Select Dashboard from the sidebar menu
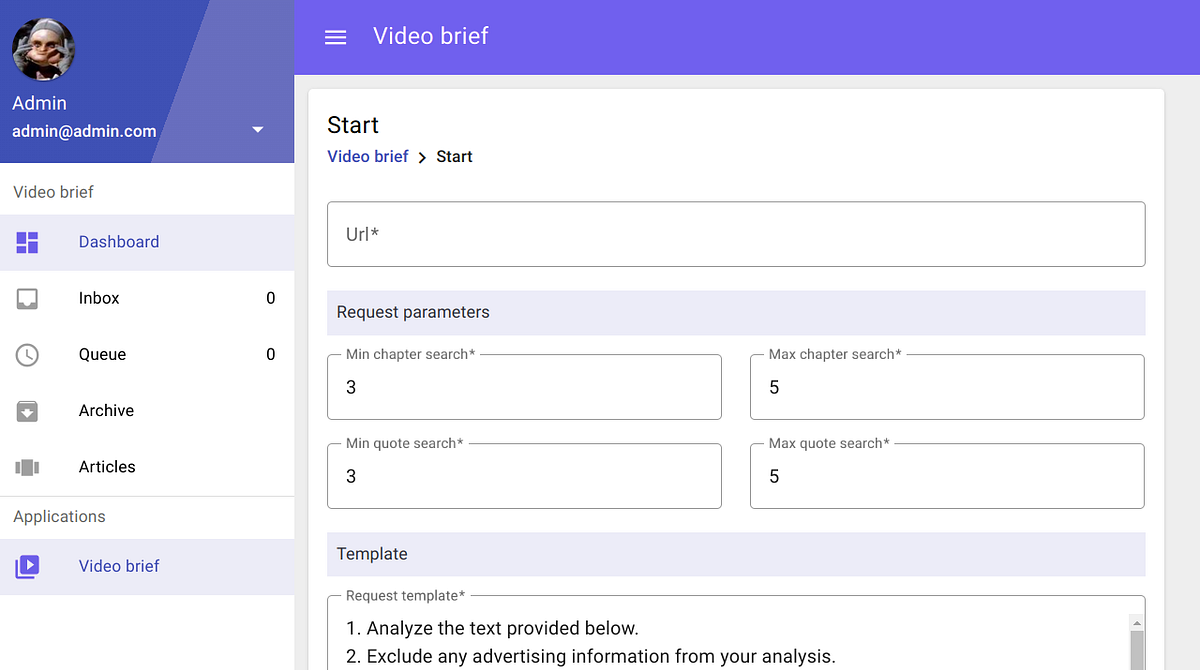Viewport: 1200px width, 670px height. click(x=119, y=242)
